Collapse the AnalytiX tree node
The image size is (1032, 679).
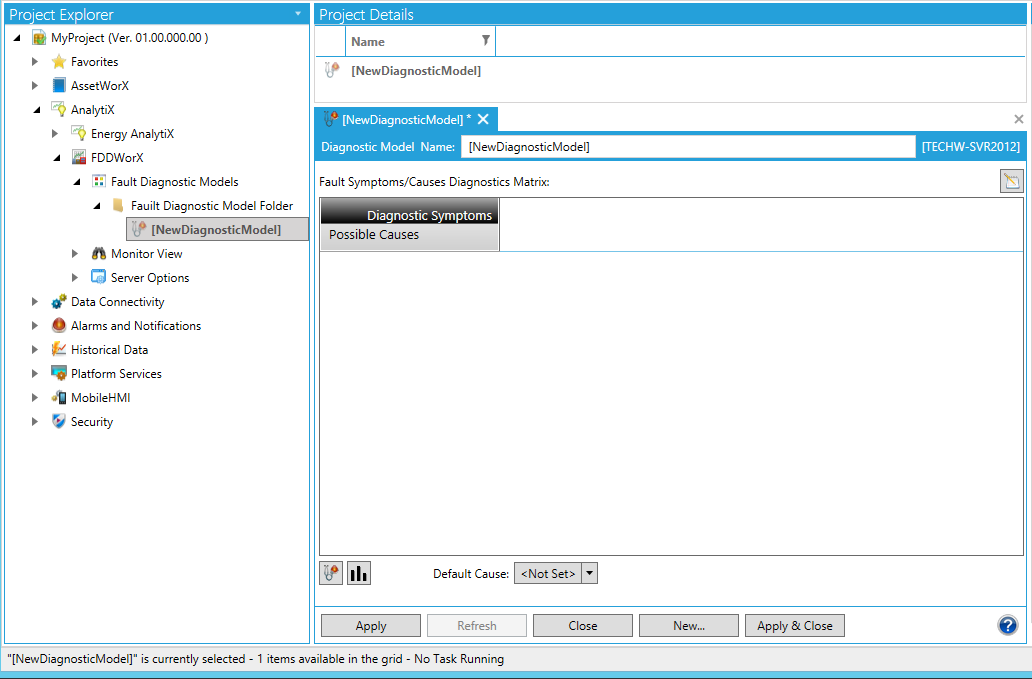tap(35, 110)
